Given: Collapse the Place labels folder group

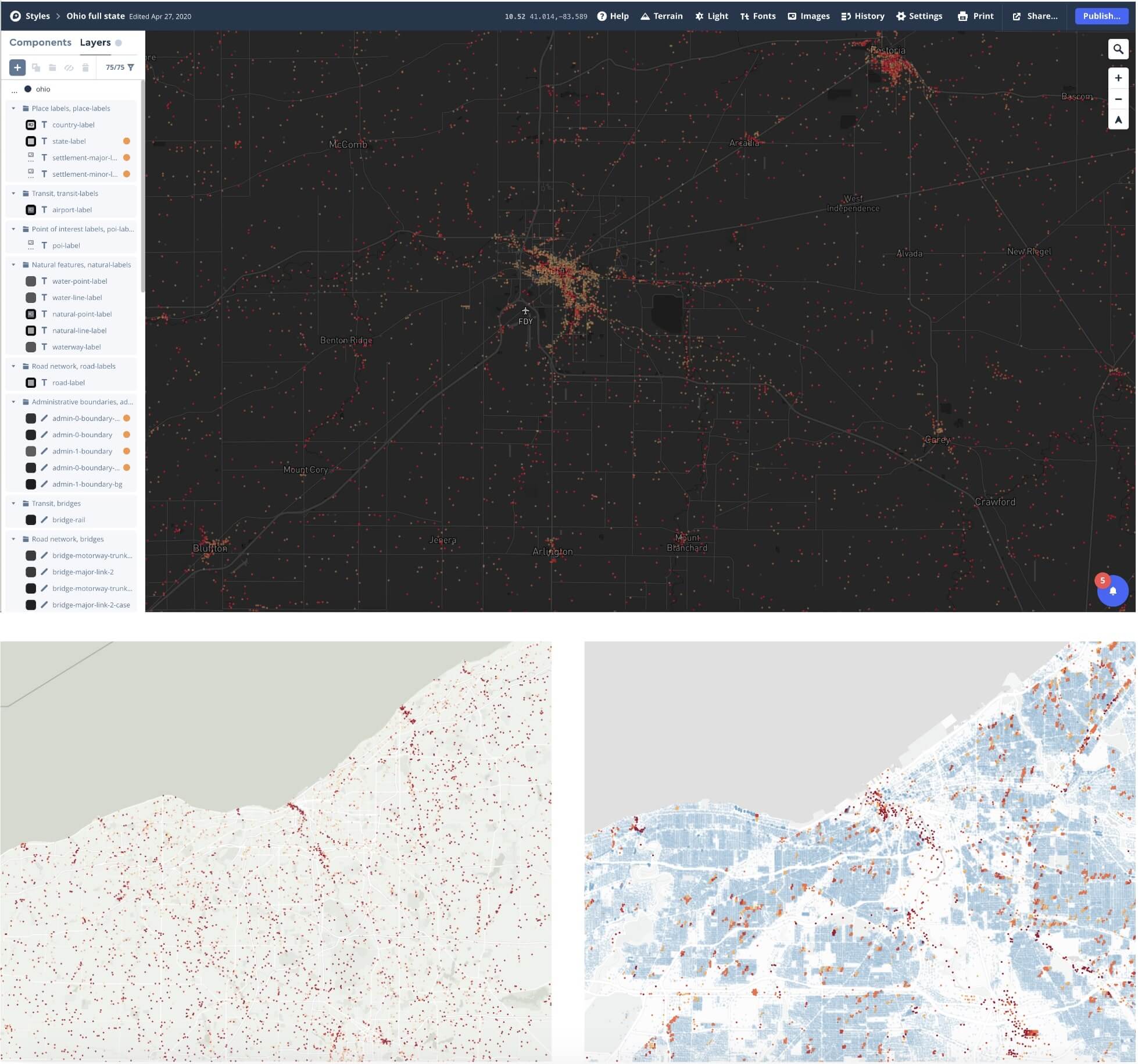Looking at the screenshot, I should click(13, 109).
